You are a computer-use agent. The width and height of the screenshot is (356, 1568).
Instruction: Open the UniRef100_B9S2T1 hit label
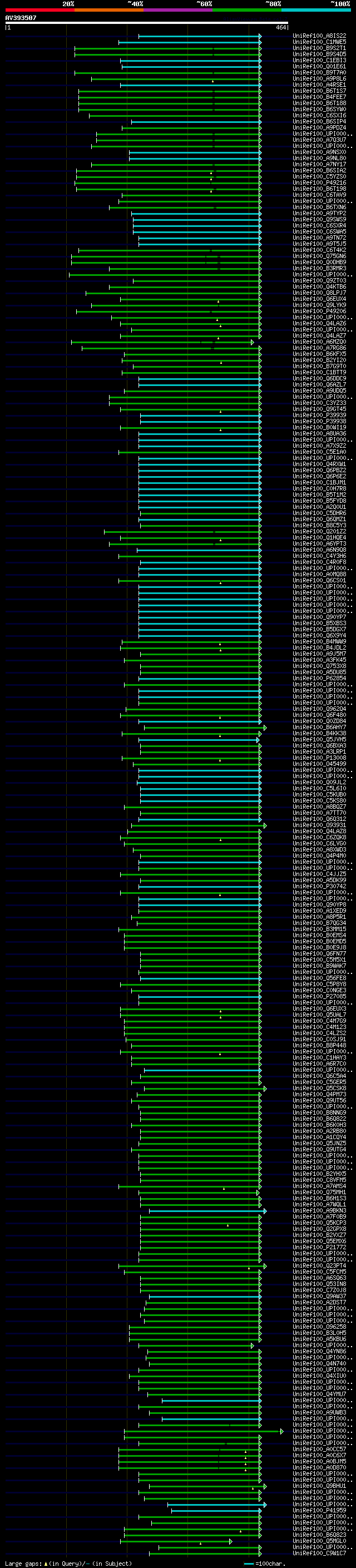pyautogui.click(x=319, y=48)
